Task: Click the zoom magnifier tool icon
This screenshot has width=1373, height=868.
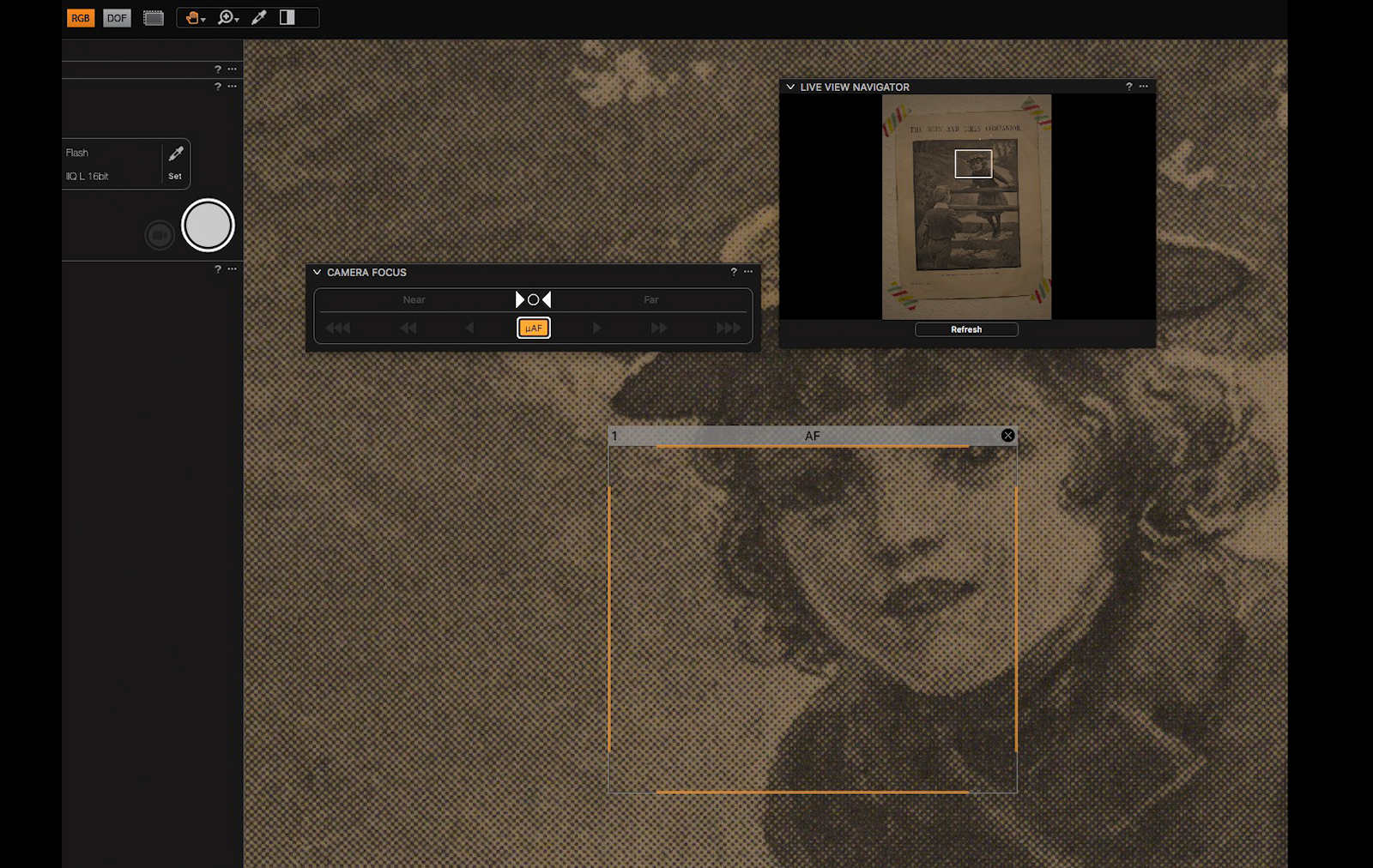Action: tap(225, 17)
